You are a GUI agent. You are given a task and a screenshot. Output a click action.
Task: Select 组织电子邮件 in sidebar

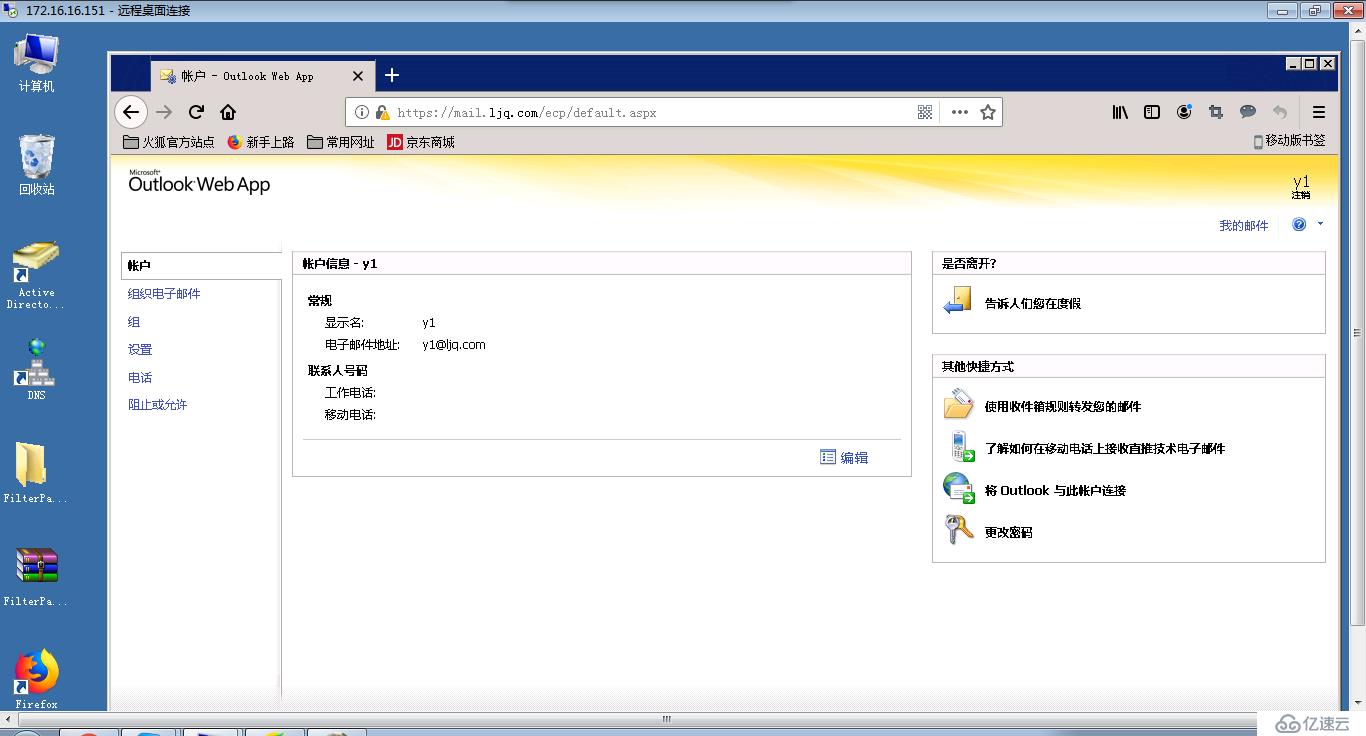[x=164, y=294]
